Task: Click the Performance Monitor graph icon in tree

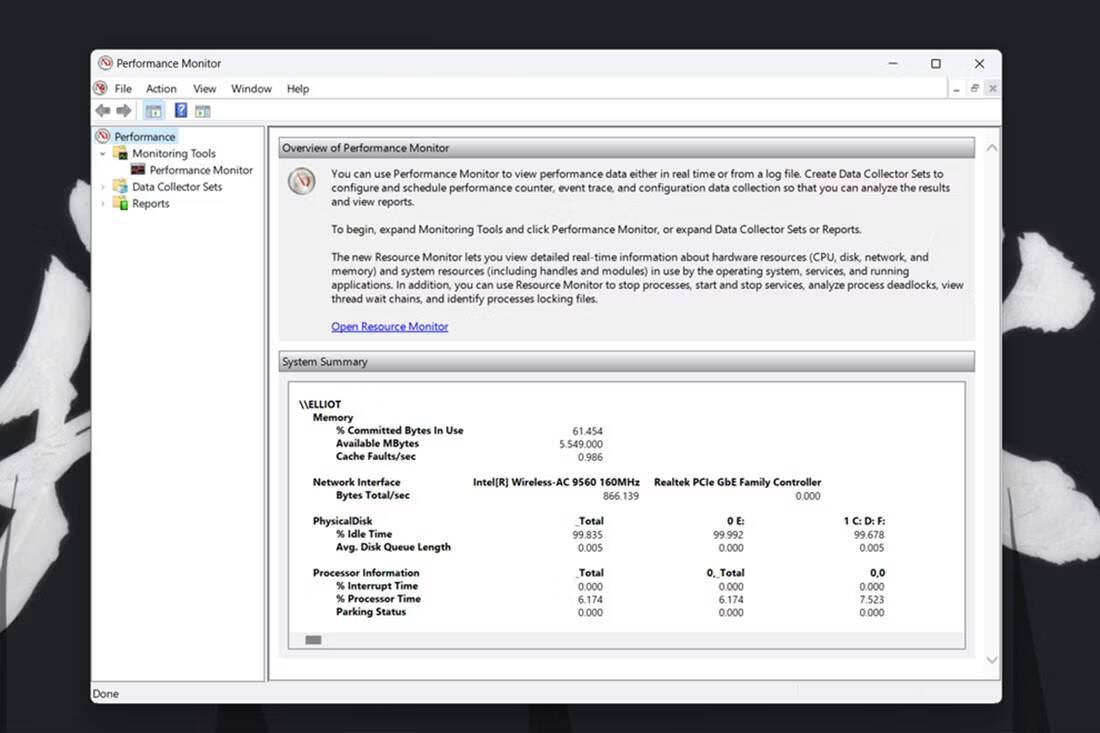Action: point(137,169)
